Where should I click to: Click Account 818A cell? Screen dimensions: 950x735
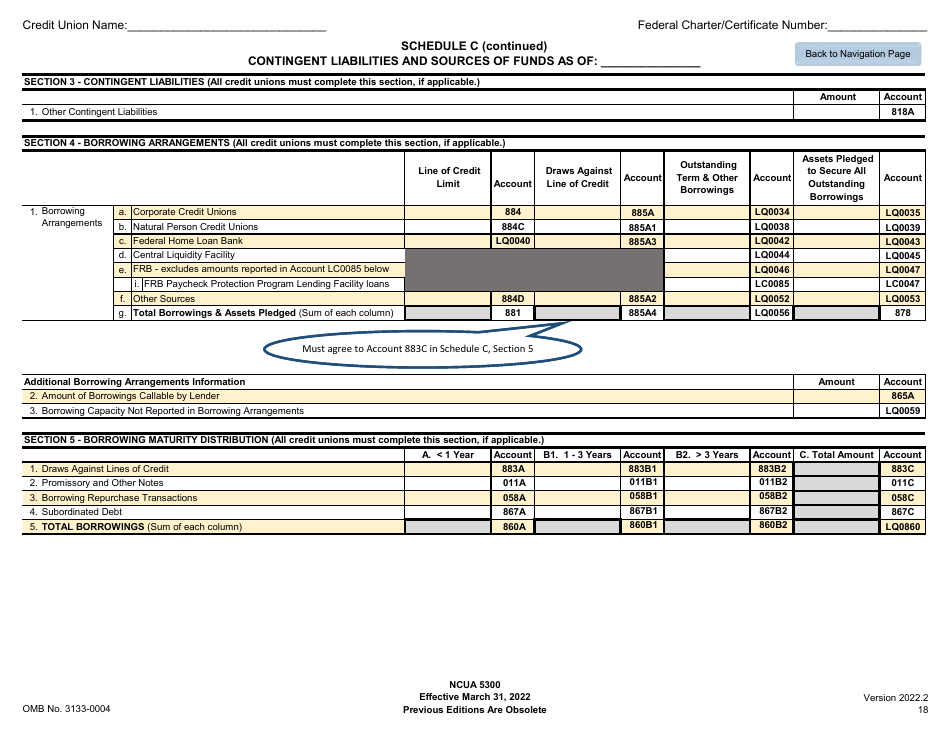[x=902, y=111]
